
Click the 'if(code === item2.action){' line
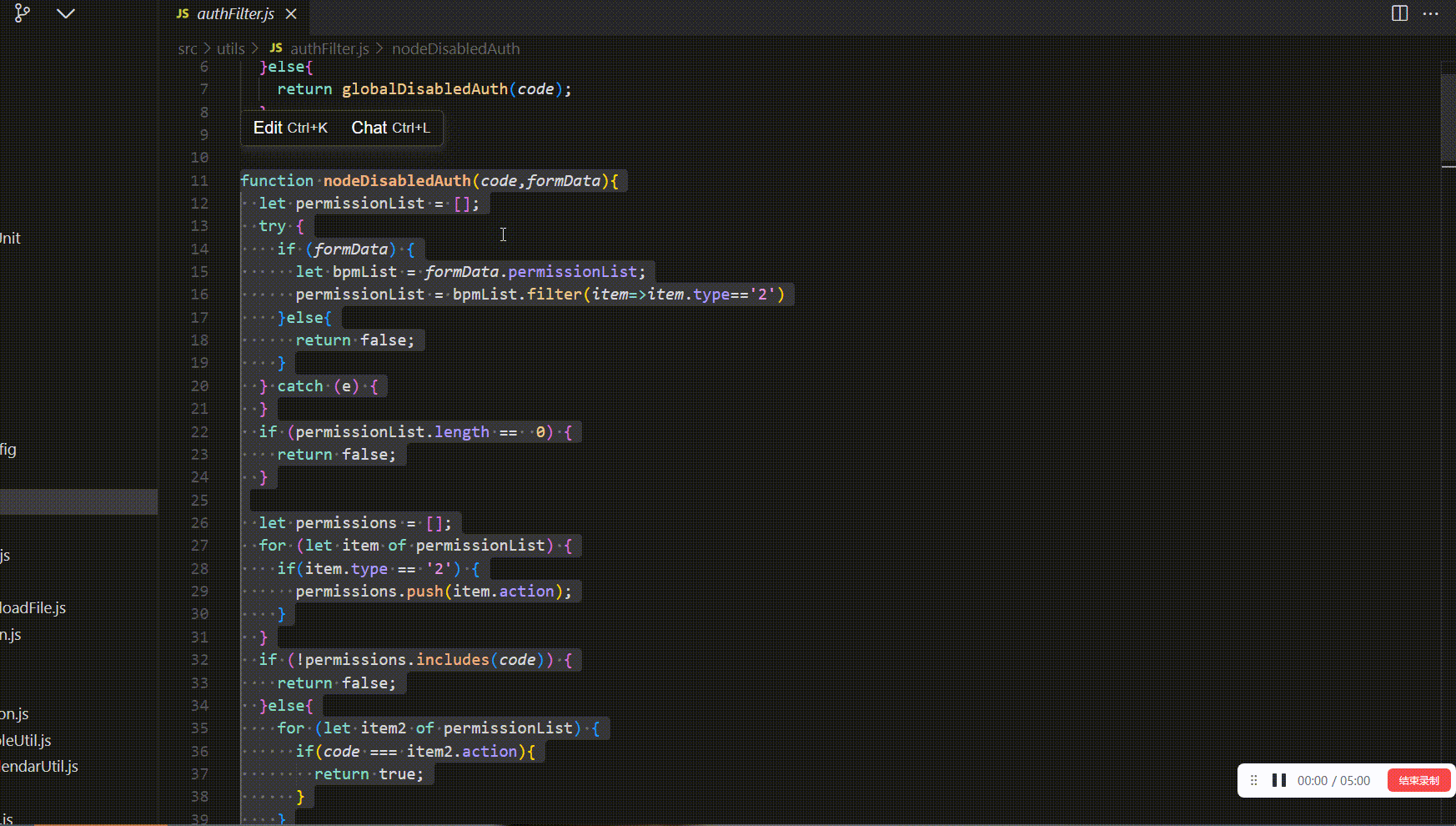point(415,752)
